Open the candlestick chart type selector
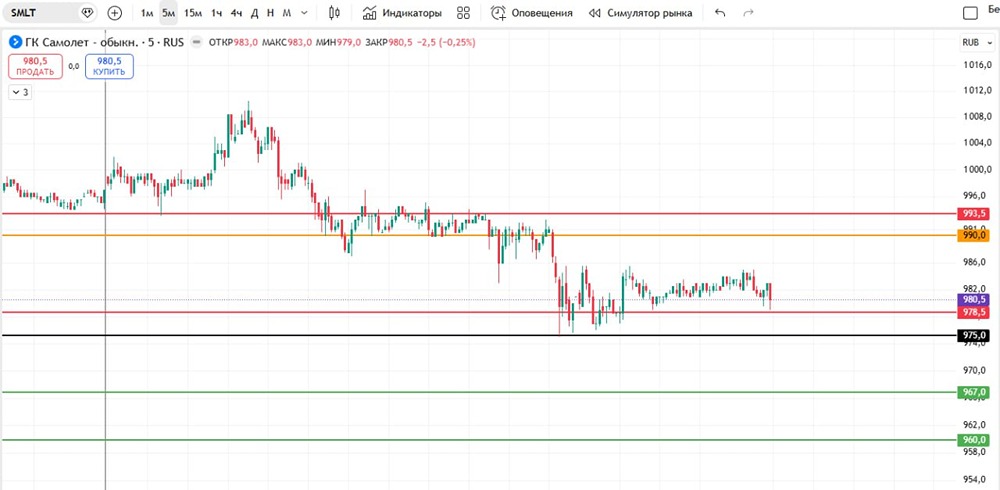Image resolution: width=1000 pixels, height=490 pixels. pyautogui.click(x=334, y=13)
